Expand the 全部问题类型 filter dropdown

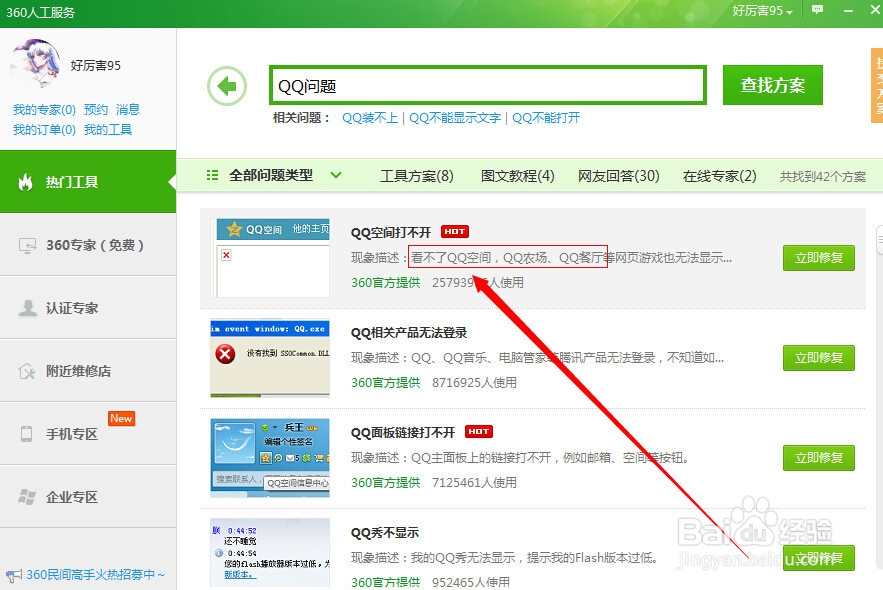tap(290, 173)
